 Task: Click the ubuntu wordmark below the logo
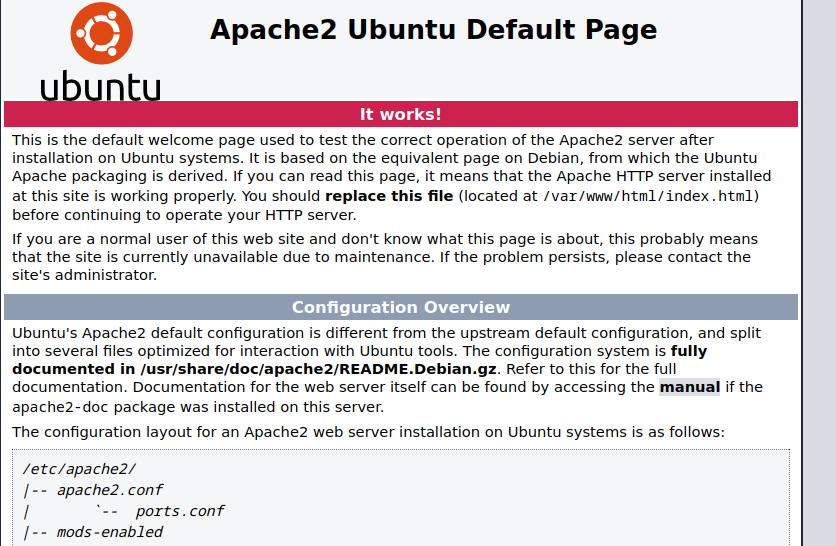tap(100, 84)
